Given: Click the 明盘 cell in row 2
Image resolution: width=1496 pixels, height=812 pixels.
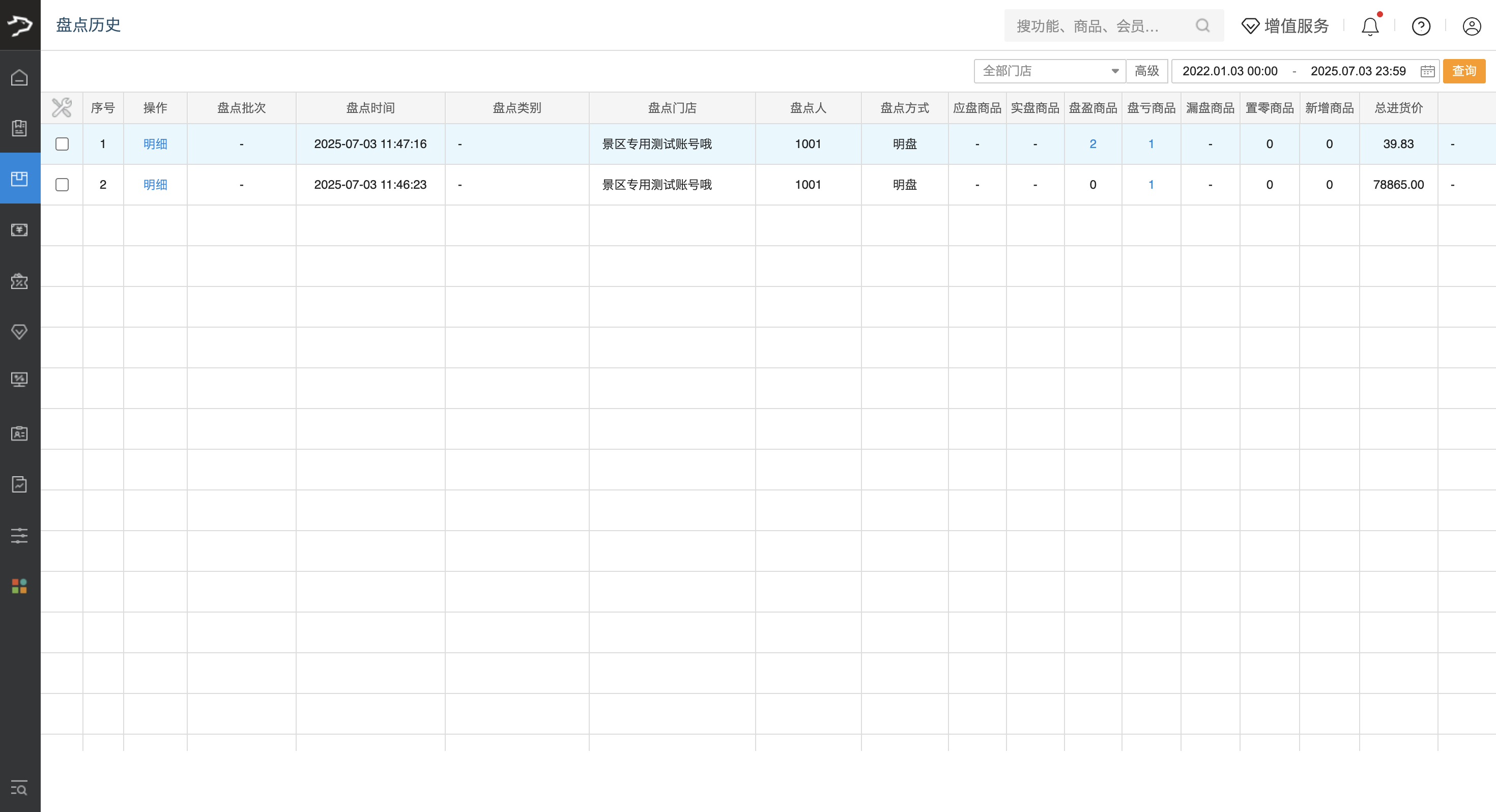Looking at the screenshot, I should (905, 185).
